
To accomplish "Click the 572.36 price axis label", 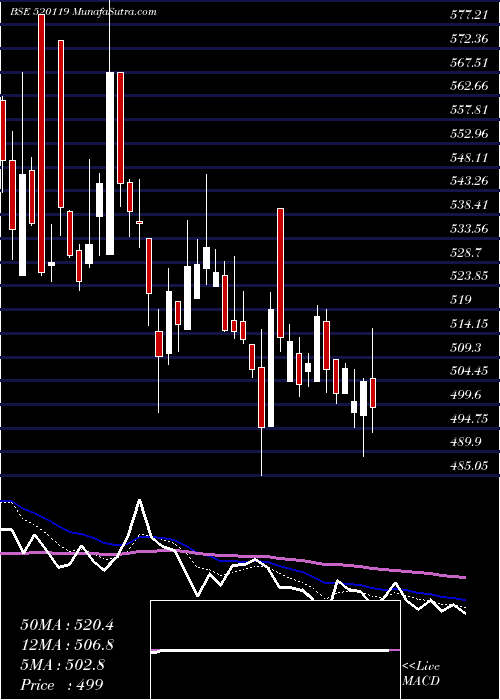I will [x=468, y=39].
